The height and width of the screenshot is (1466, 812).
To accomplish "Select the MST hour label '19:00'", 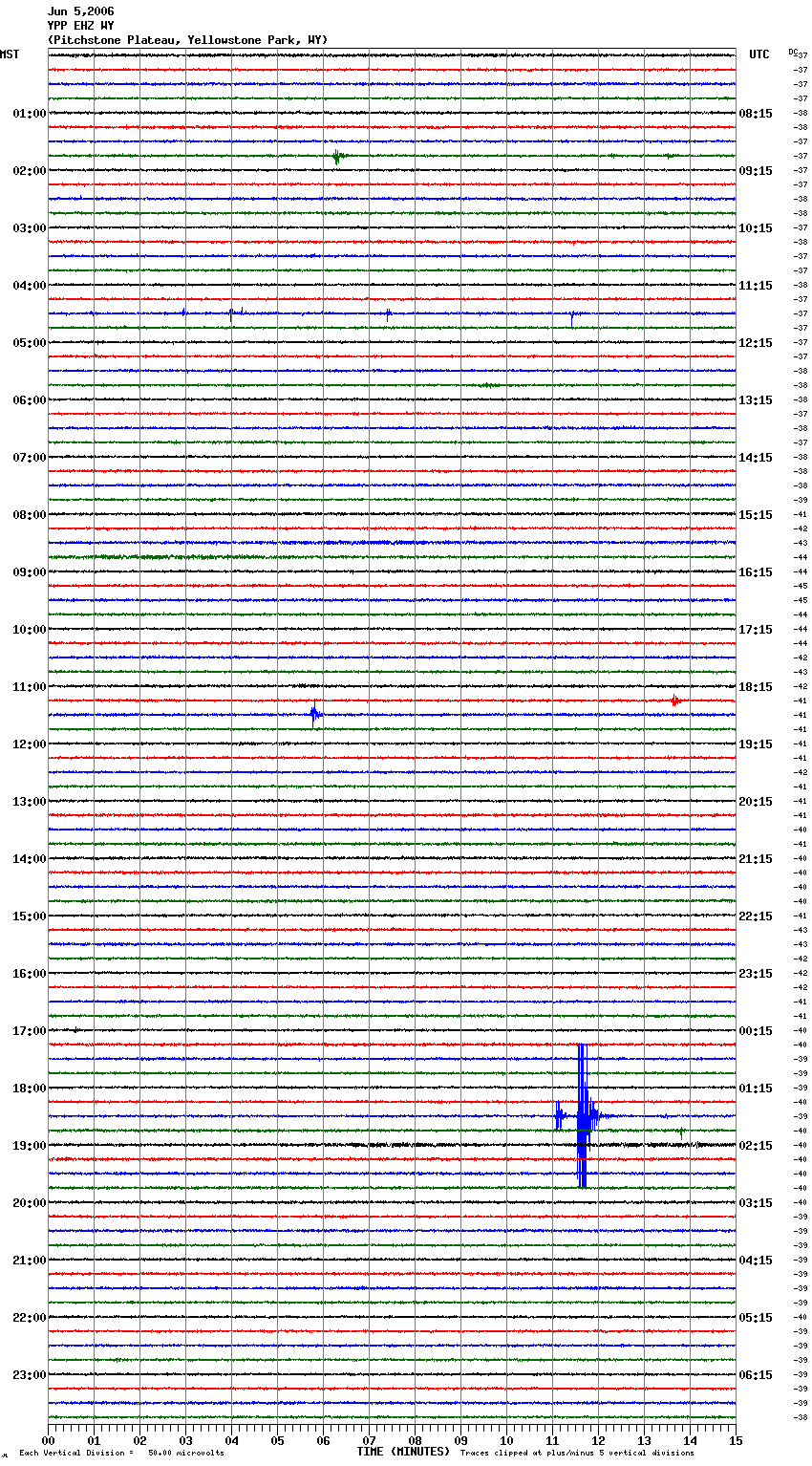I will pyautogui.click(x=30, y=1146).
